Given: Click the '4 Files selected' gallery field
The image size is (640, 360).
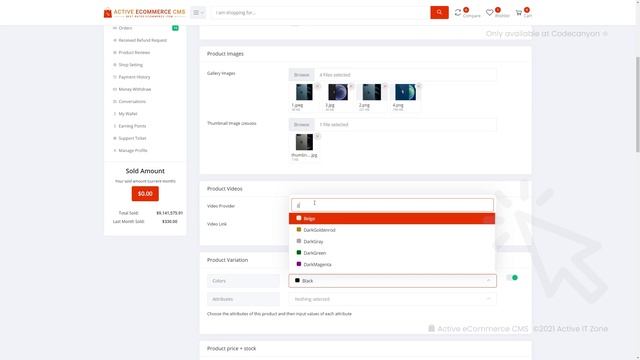Looking at the screenshot, I should click(405, 75).
